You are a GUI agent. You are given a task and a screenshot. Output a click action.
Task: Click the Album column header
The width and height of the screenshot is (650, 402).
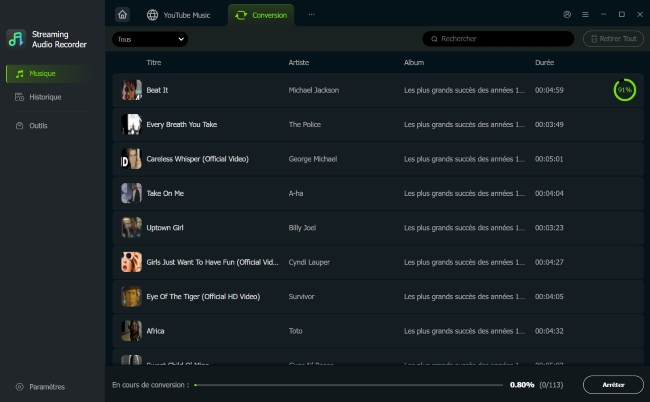pyautogui.click(x=414, y=63)
